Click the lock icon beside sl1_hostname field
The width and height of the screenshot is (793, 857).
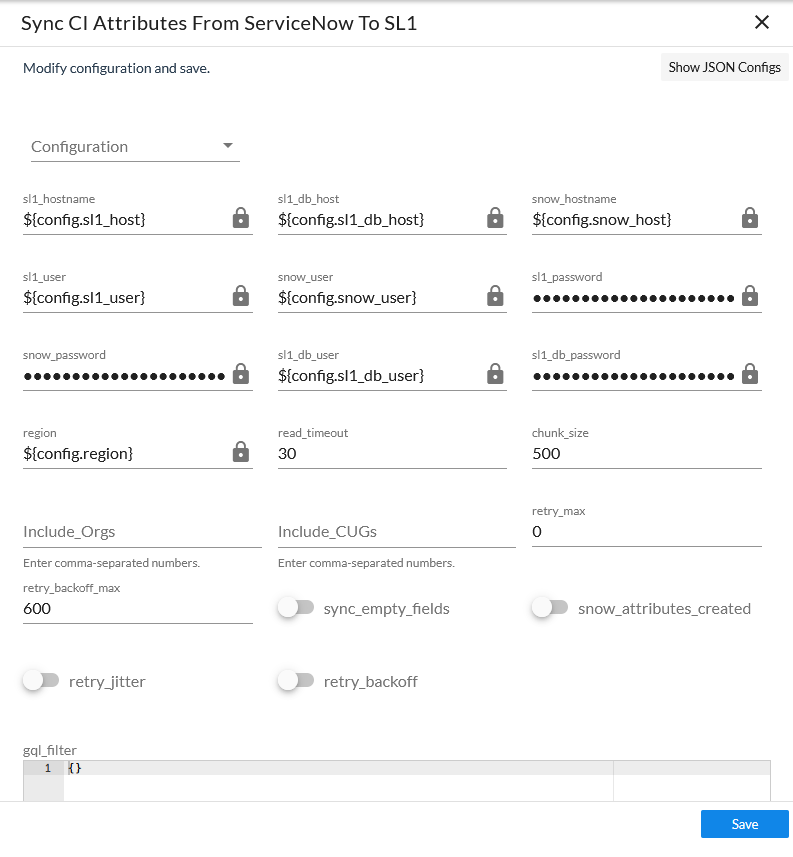tap(241, 218)
